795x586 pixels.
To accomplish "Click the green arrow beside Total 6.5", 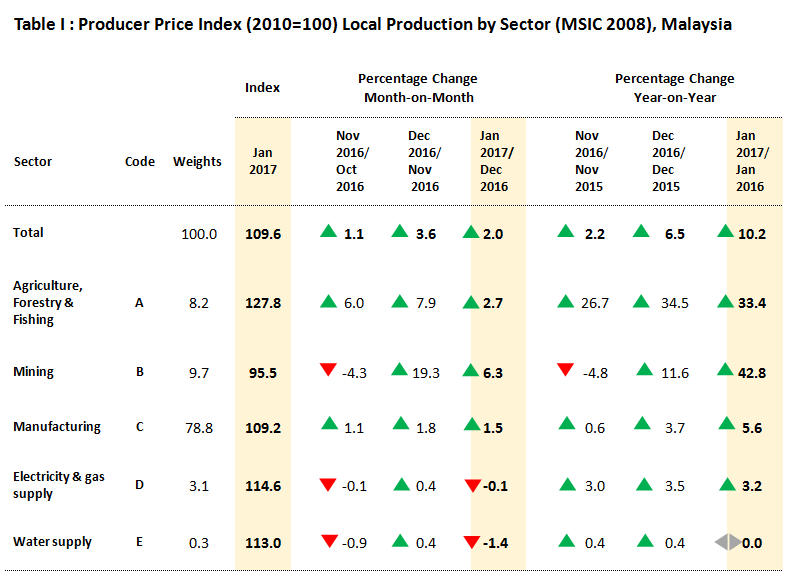I will click(643, 232).
